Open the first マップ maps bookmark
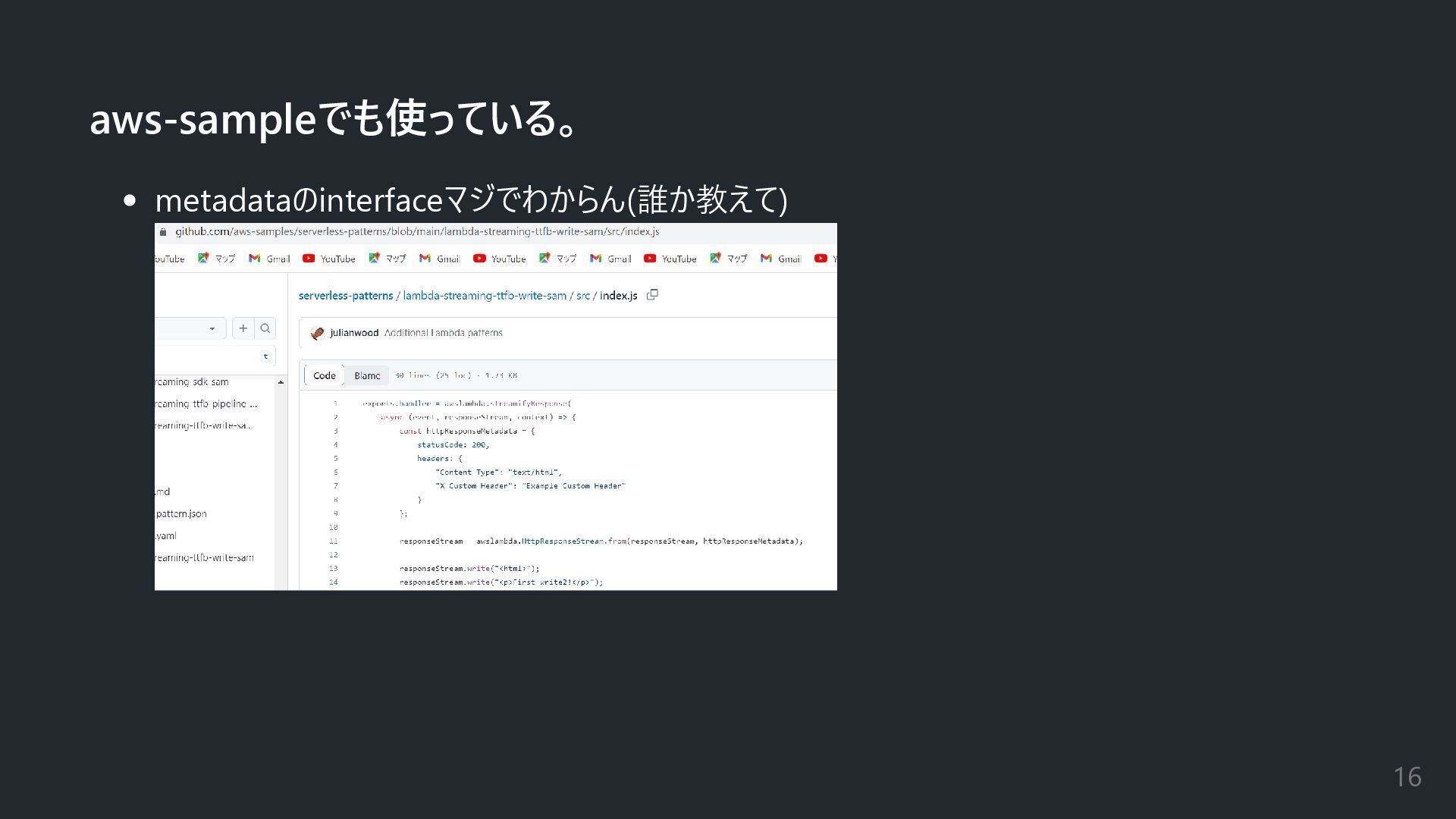The height and width of the screenshot is (819, 1456). pos(216,259)
